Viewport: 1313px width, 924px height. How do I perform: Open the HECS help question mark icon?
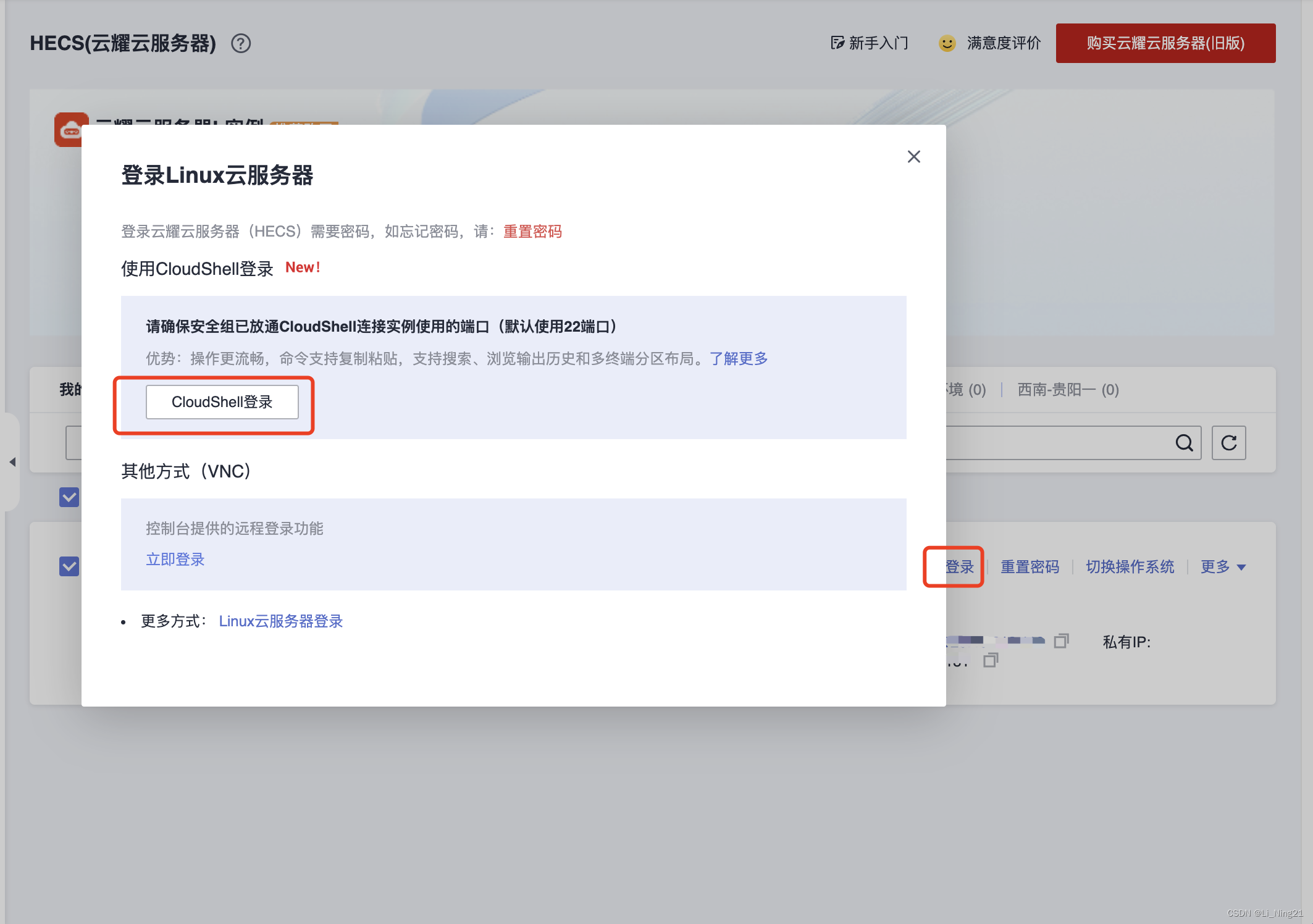(241, 43)
